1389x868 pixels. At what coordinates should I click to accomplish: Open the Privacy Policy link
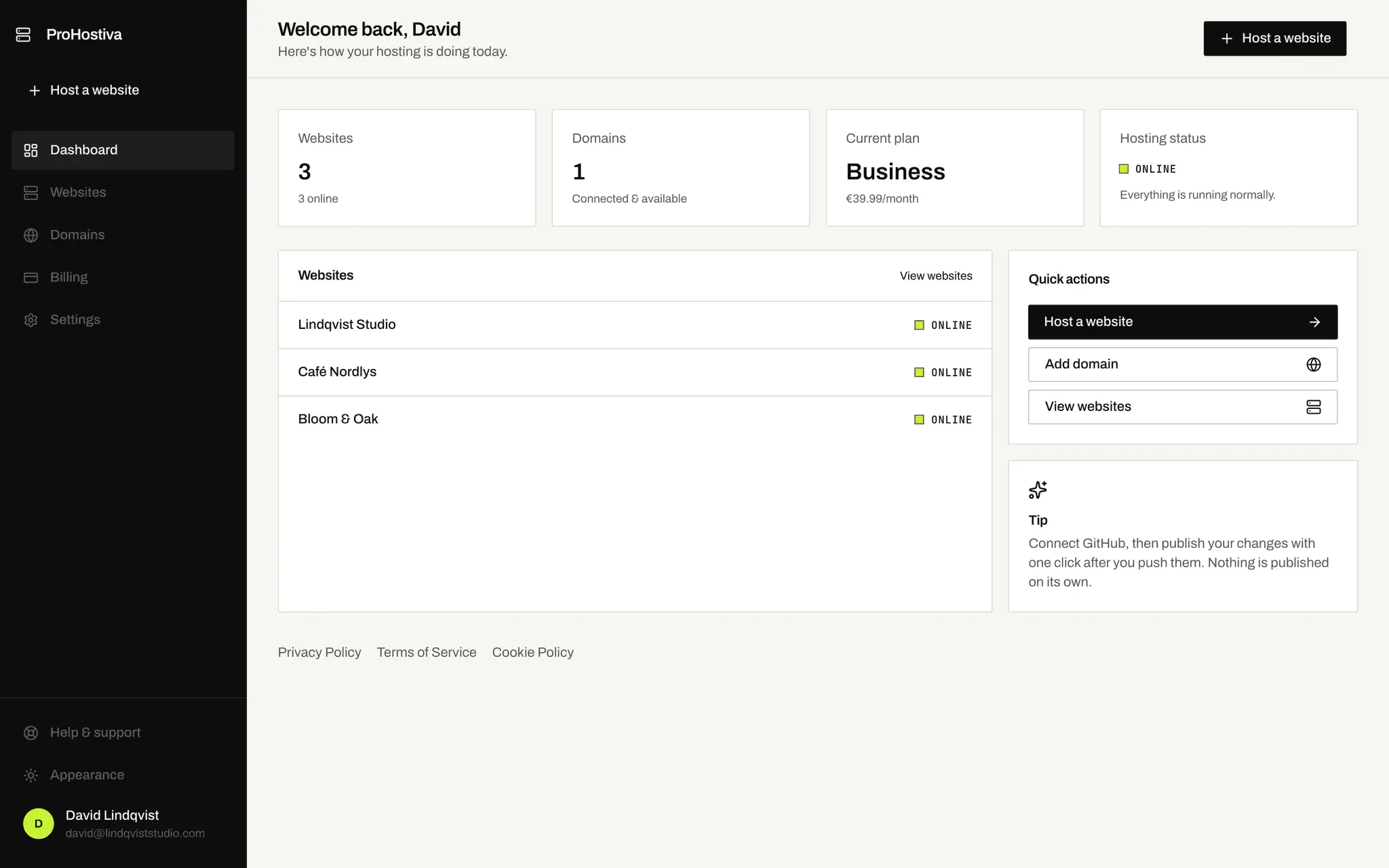[x=319, y=652]
